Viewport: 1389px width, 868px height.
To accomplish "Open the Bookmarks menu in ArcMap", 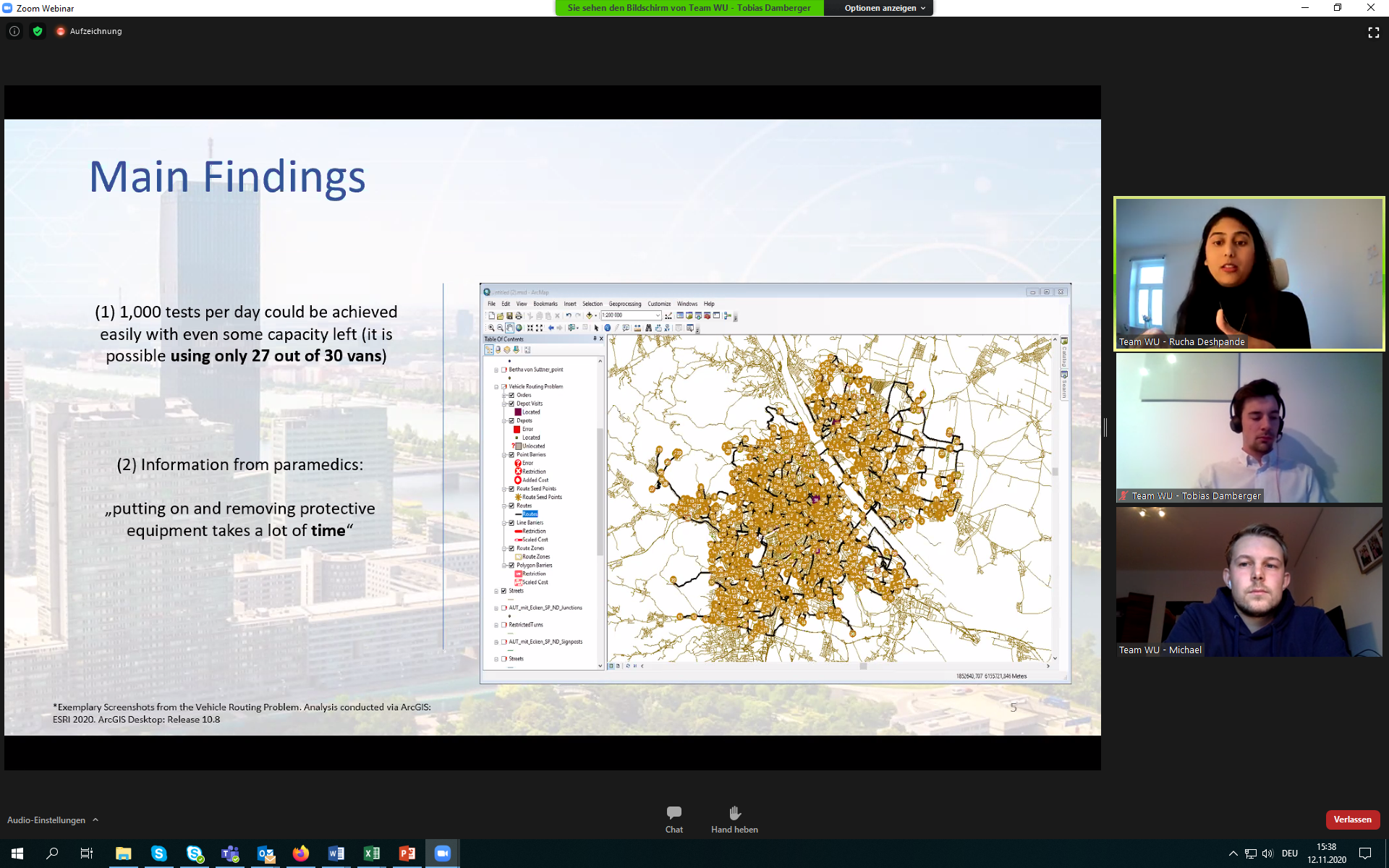I will 545,304.
